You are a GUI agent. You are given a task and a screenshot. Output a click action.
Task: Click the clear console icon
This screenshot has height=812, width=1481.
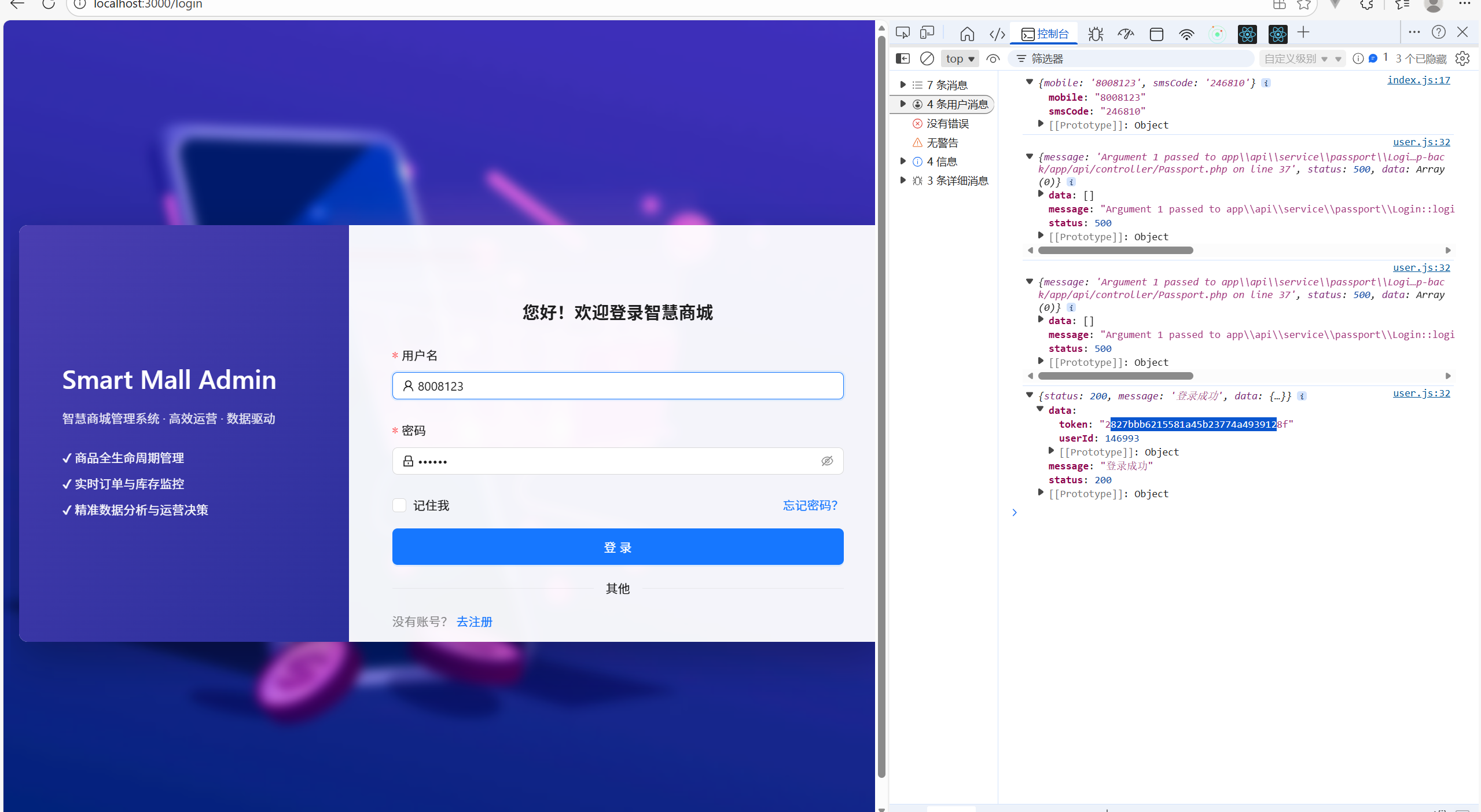click(927, 58)
